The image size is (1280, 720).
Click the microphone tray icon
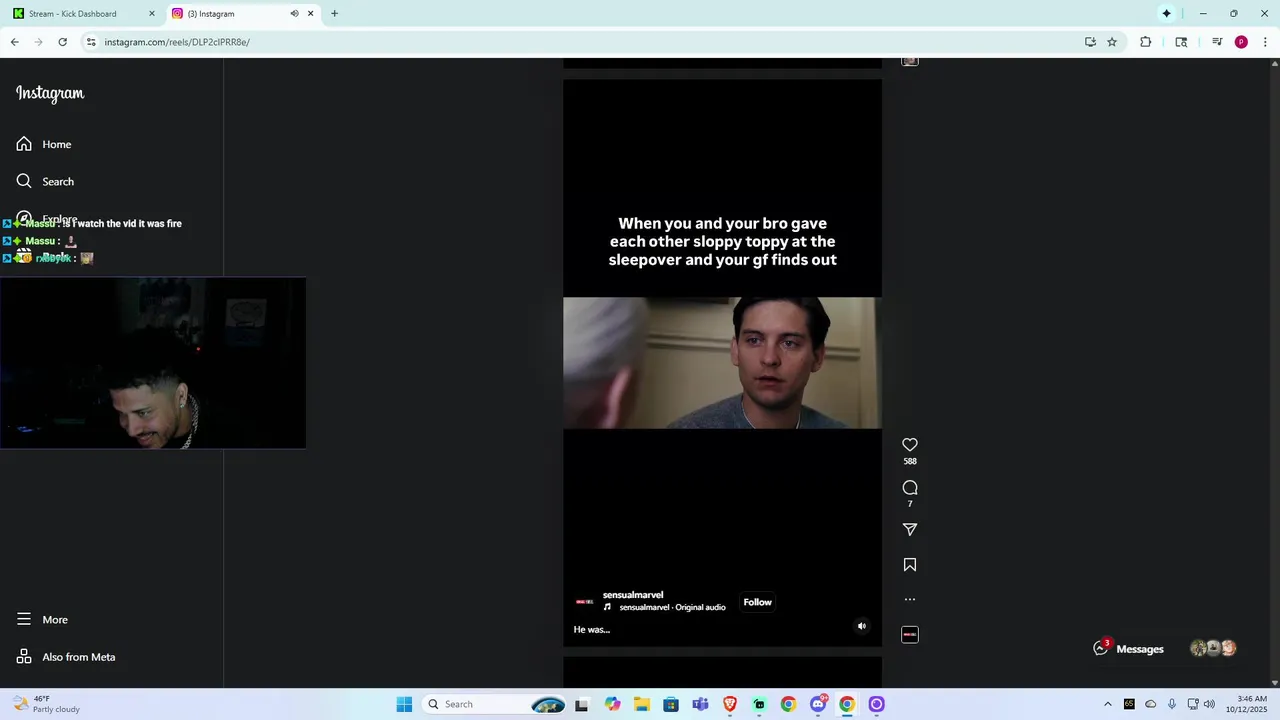click(1172, 704)
